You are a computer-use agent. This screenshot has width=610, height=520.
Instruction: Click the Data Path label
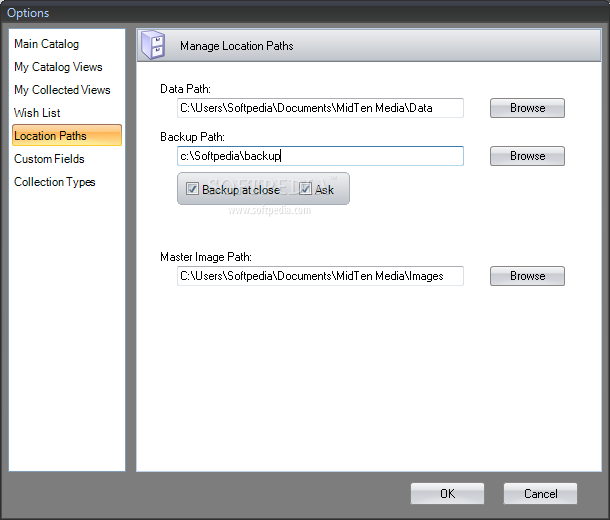(186, 89)
